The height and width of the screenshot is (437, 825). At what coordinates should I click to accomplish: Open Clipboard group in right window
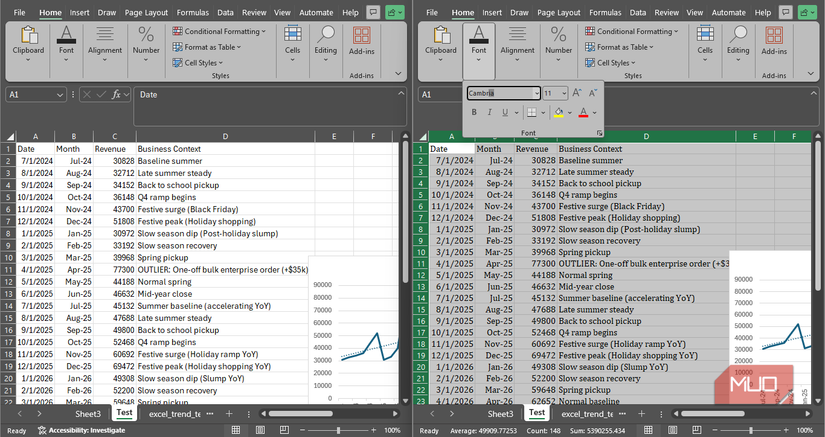pos(441,43)
